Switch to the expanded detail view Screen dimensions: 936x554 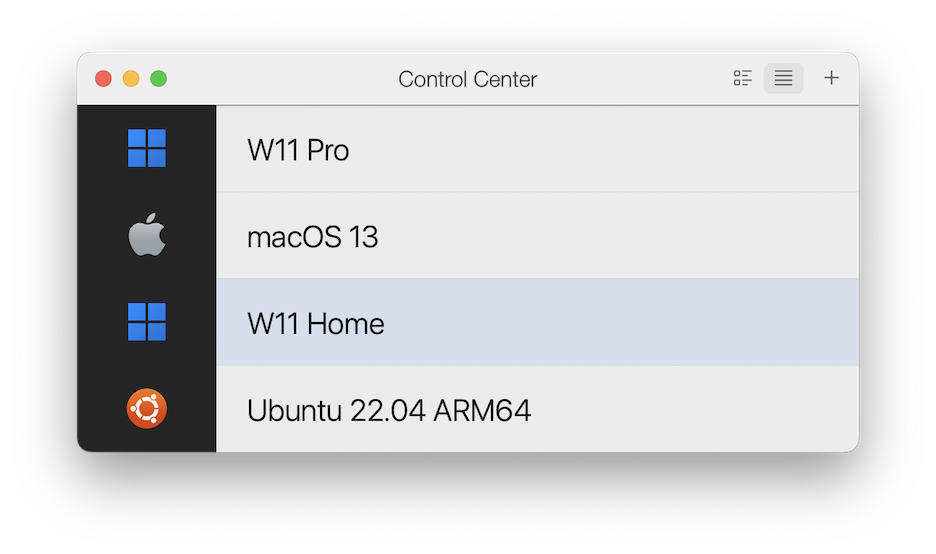point(742,78)
